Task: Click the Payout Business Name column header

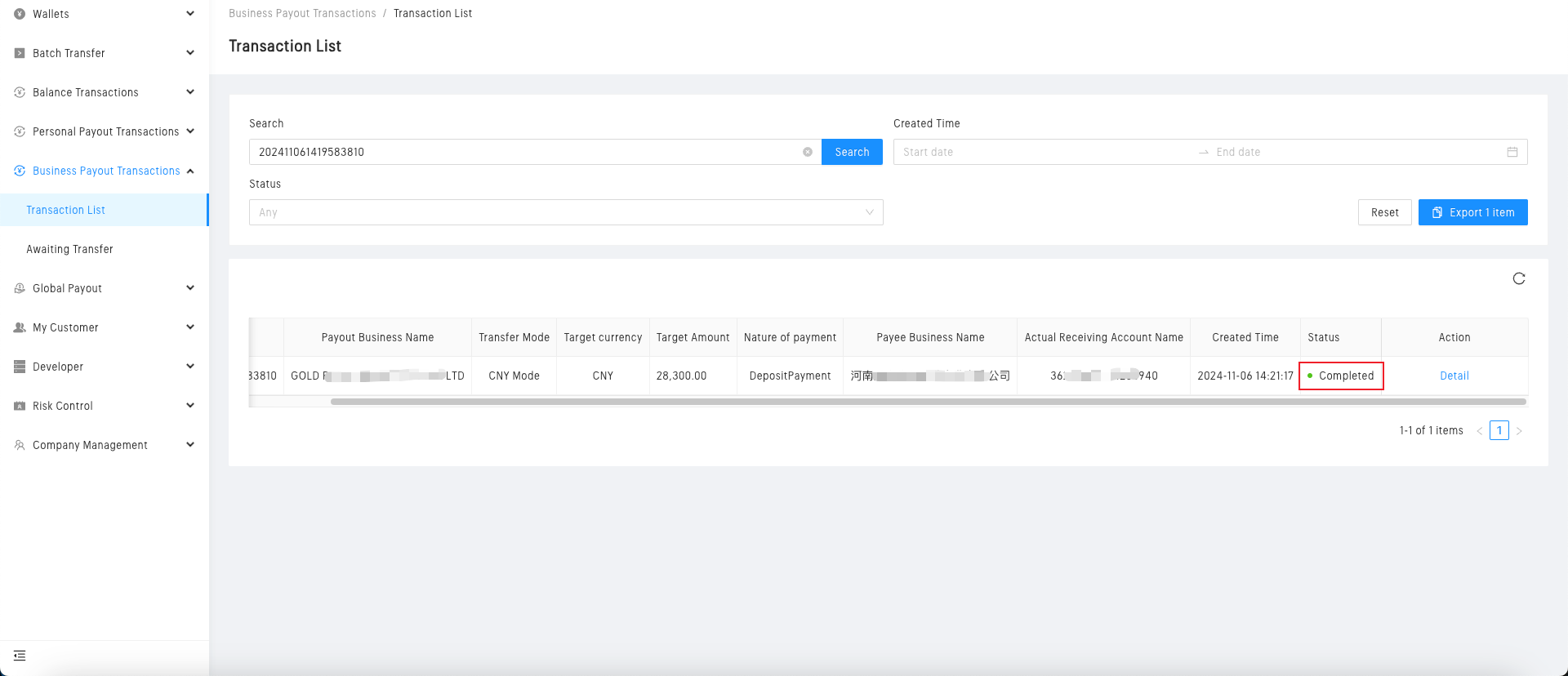Action: [377, 337]
